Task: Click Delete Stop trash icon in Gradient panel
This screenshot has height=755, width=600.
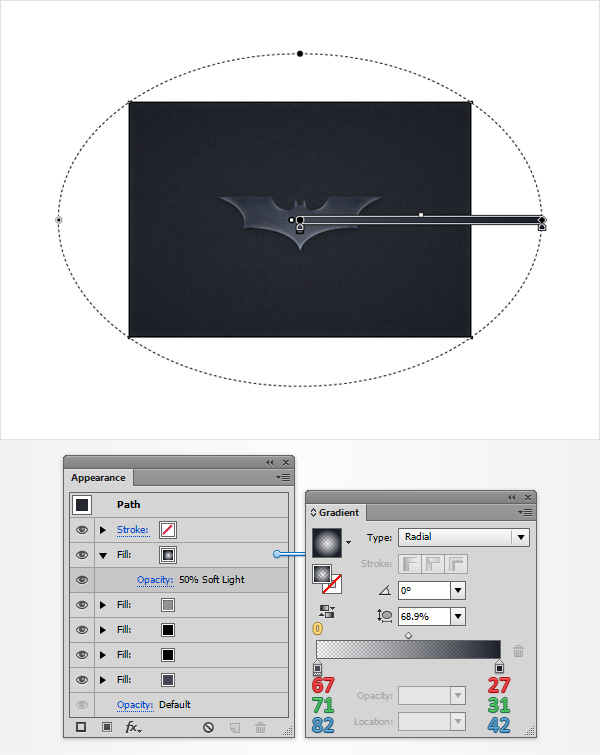Action: [518, 651]
